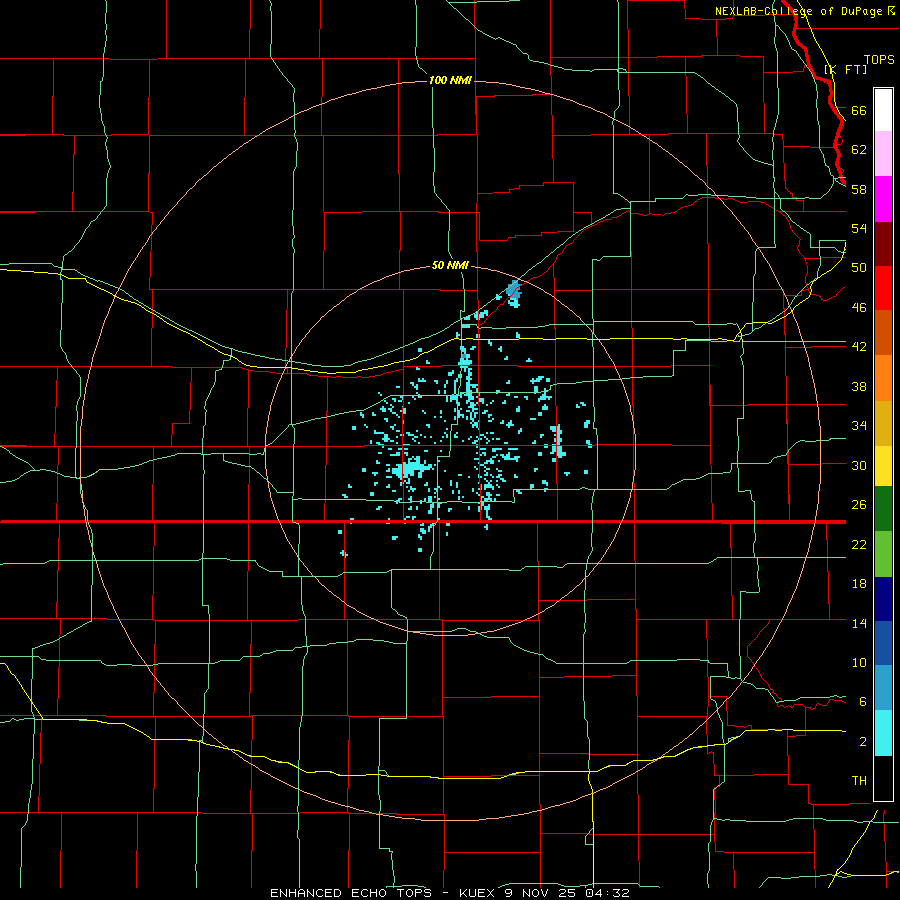Click the legend value '54'
900x900 pixels.
click(859, 228)
